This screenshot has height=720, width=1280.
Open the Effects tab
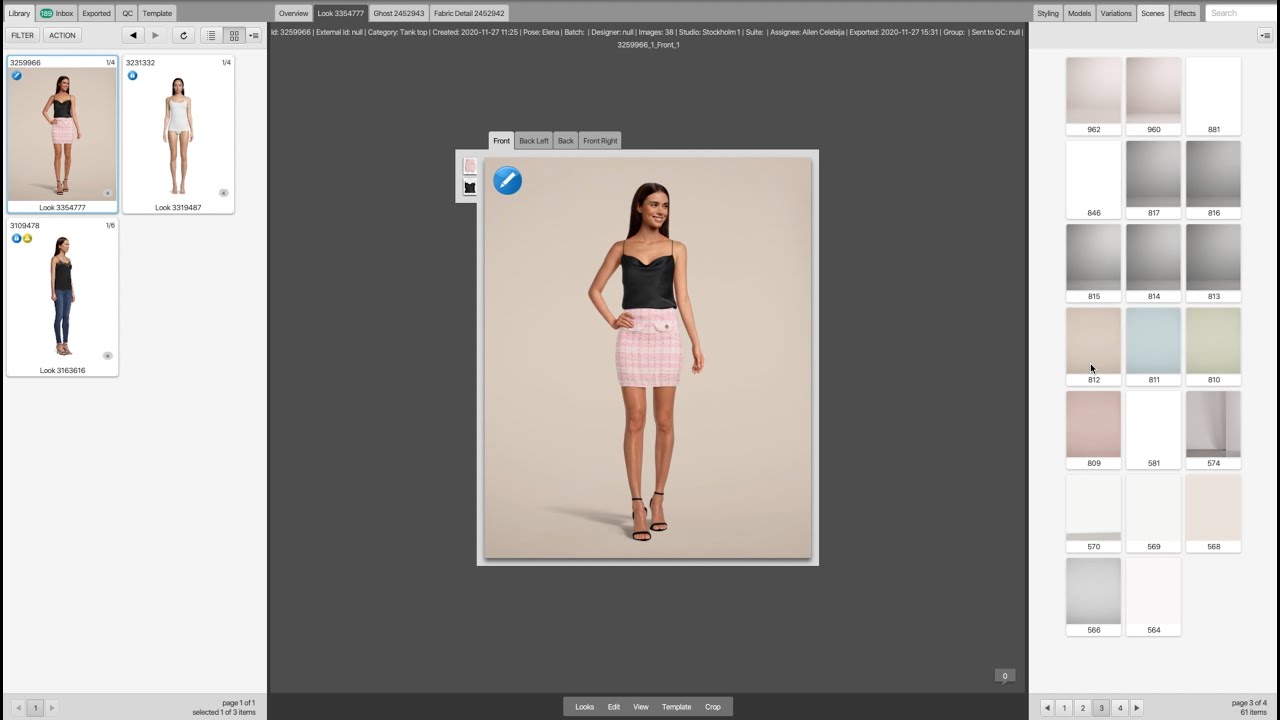coord(1185,13)
